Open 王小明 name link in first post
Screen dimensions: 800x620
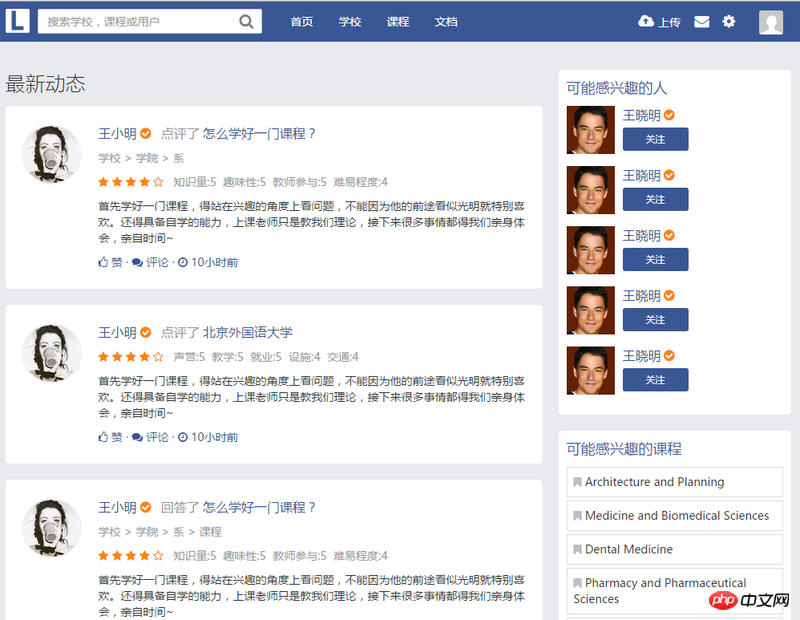pos(117,134)
